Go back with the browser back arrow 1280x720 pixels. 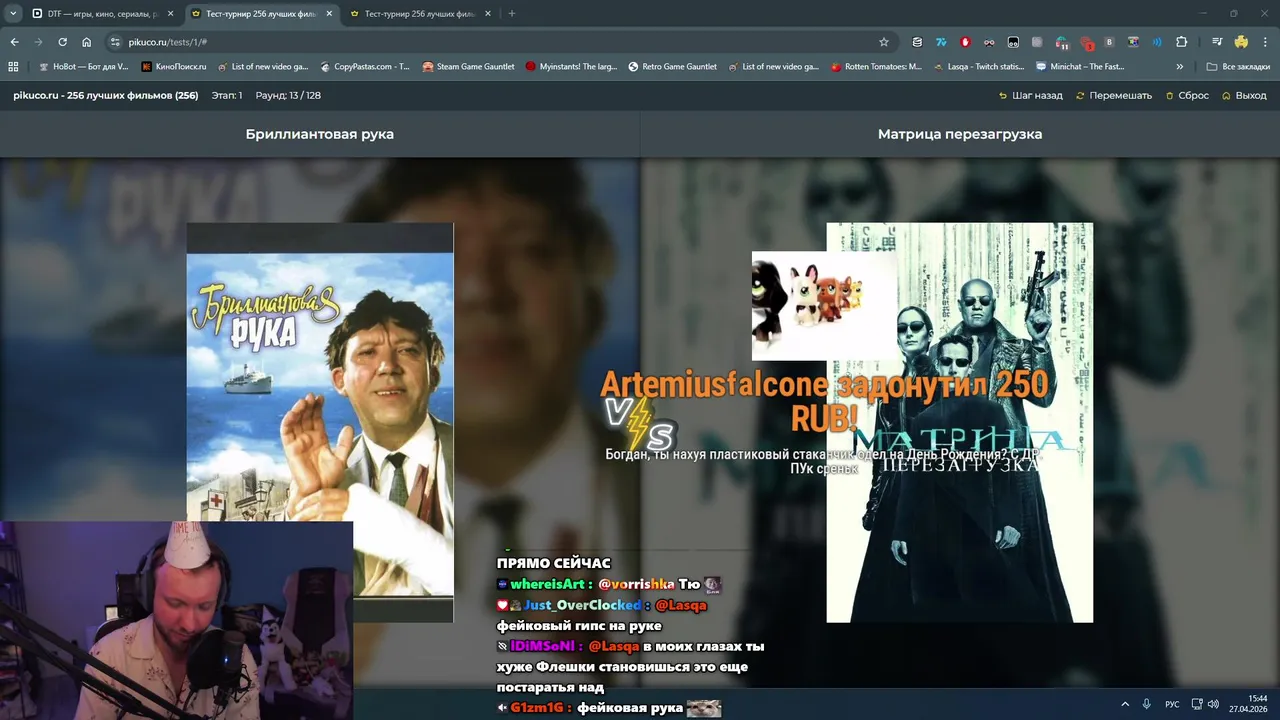coord(14,42)
